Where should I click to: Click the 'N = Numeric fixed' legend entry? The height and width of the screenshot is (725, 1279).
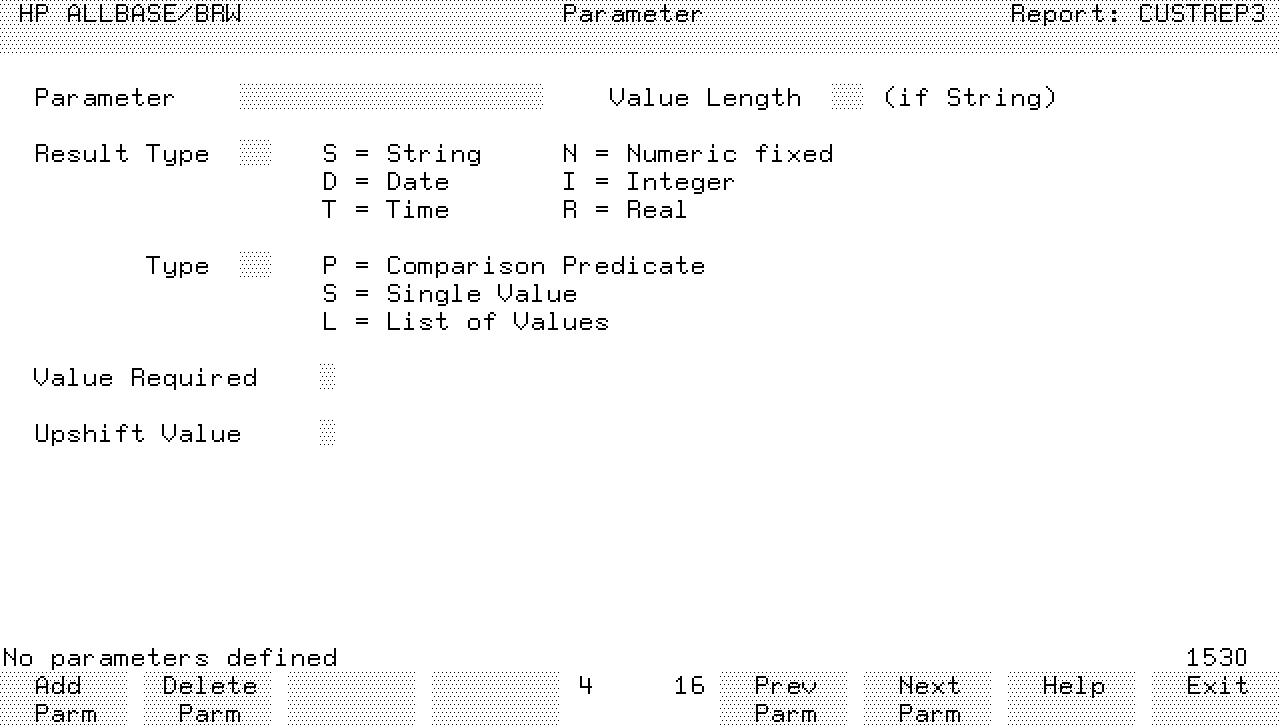[697, 154]
